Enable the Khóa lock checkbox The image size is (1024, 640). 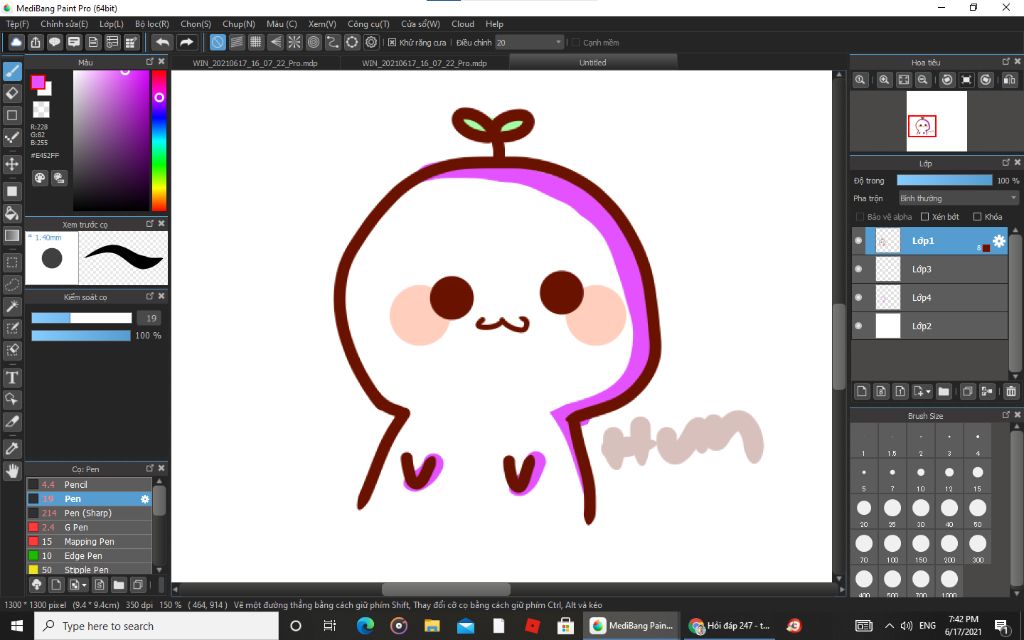pos(977,216)
